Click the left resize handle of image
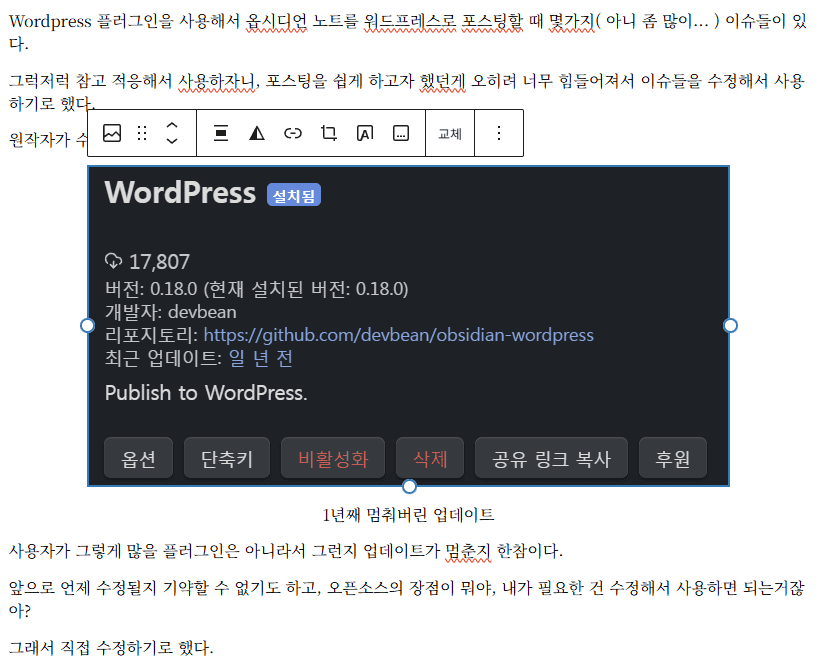The width and height of the screenshot is (823, 664). click(x=88, y=325)
